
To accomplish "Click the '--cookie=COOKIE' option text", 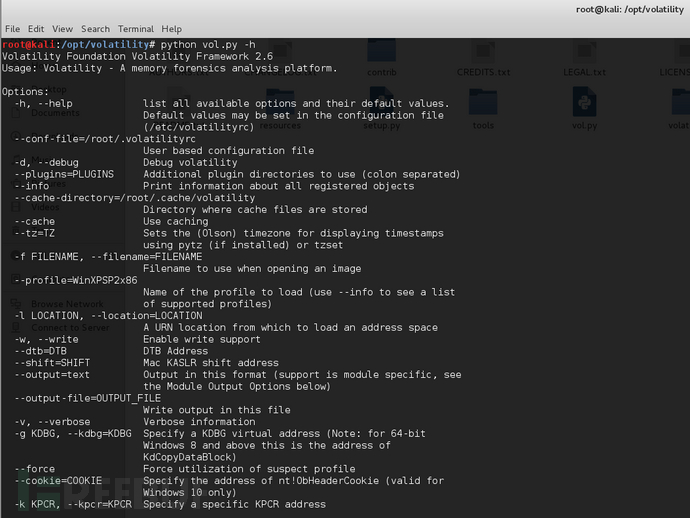I will 58,481.
